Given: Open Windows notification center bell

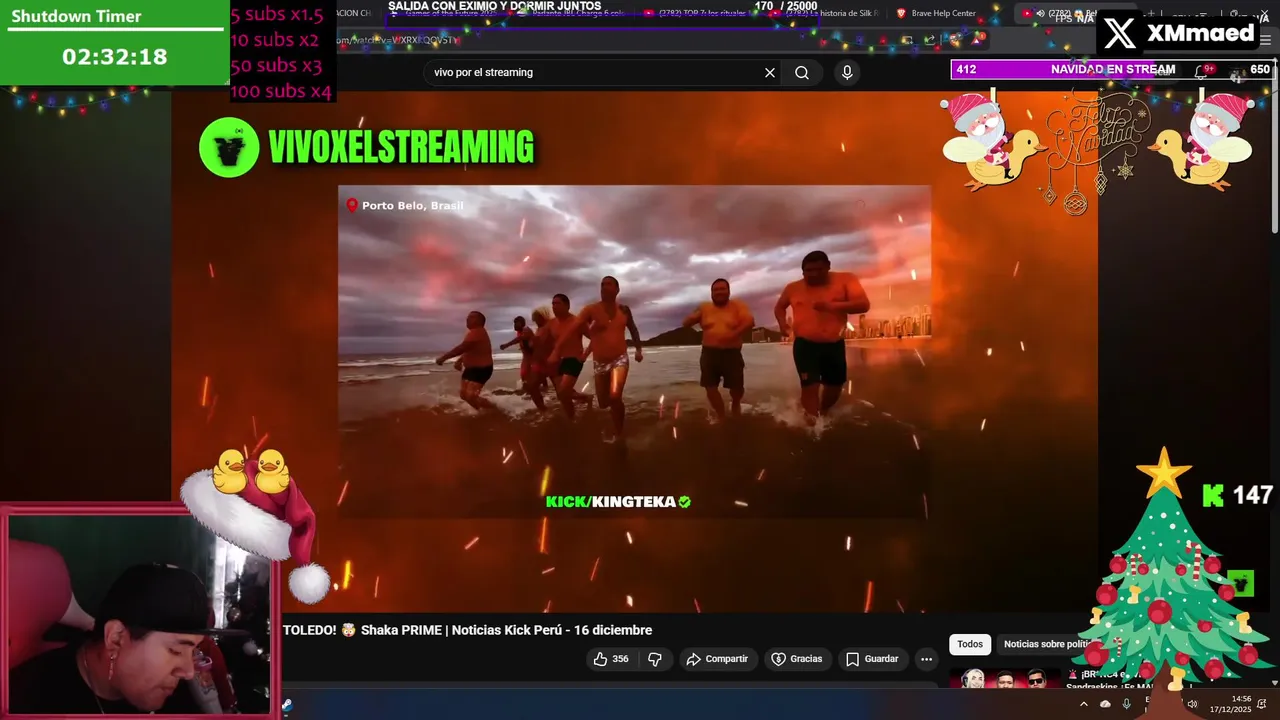Looking at the screenshot, I should 1263,704.
